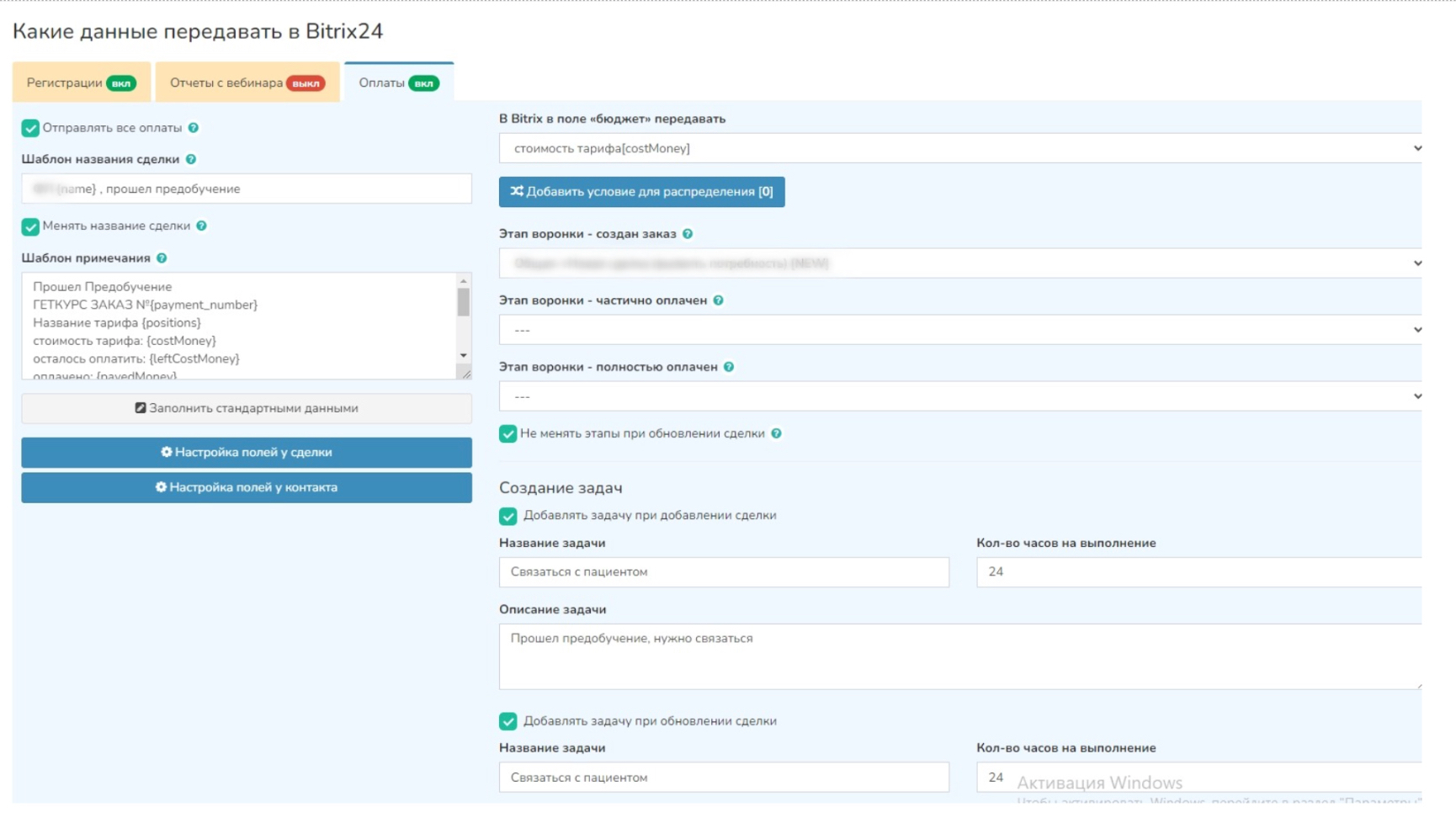Disable "Добавлять задачу при добавлении сделки"
This screenshot has height=823, width=1456.
tap(508, 516)
